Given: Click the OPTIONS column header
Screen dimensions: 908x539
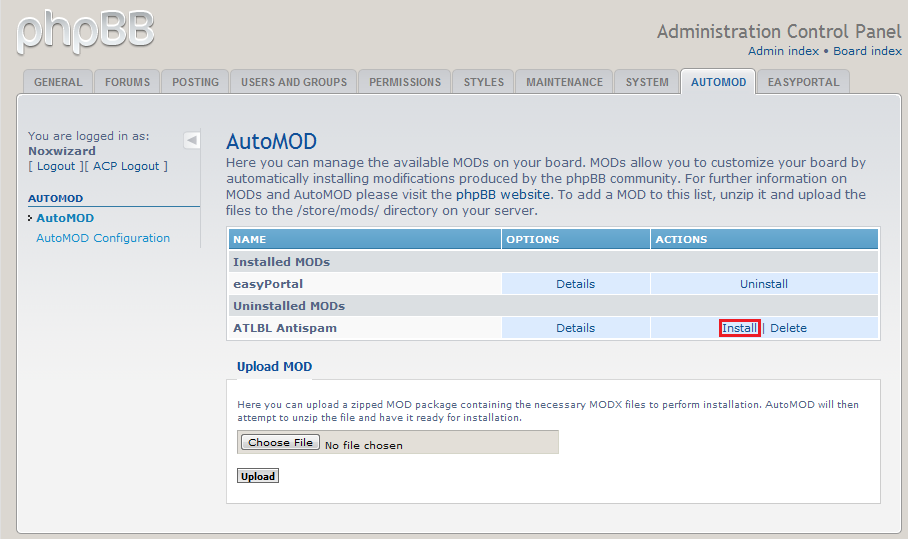Looking at the screenshot, I should click(x=576, y=239).
